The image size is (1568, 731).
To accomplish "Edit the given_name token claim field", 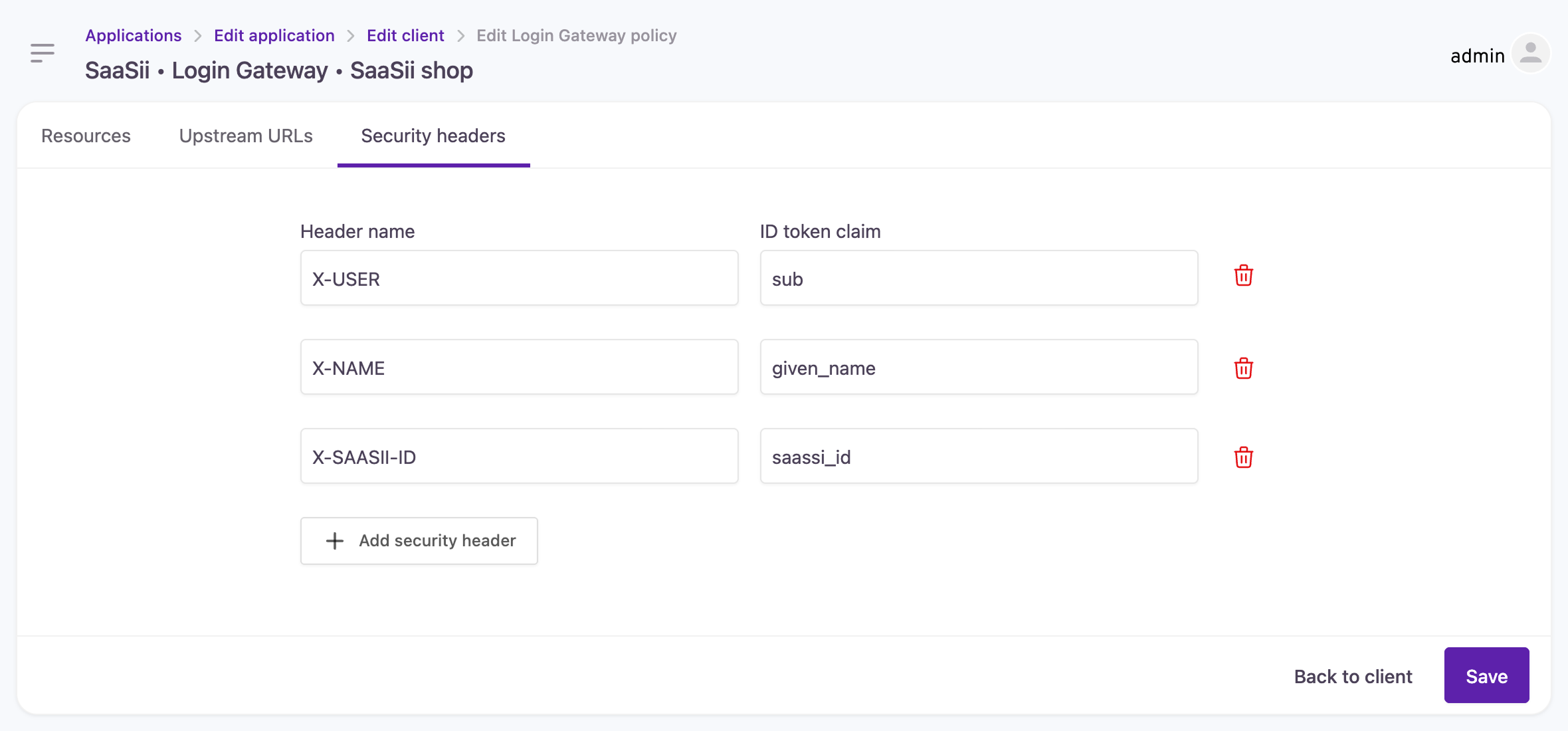I will tap(978, 367).
